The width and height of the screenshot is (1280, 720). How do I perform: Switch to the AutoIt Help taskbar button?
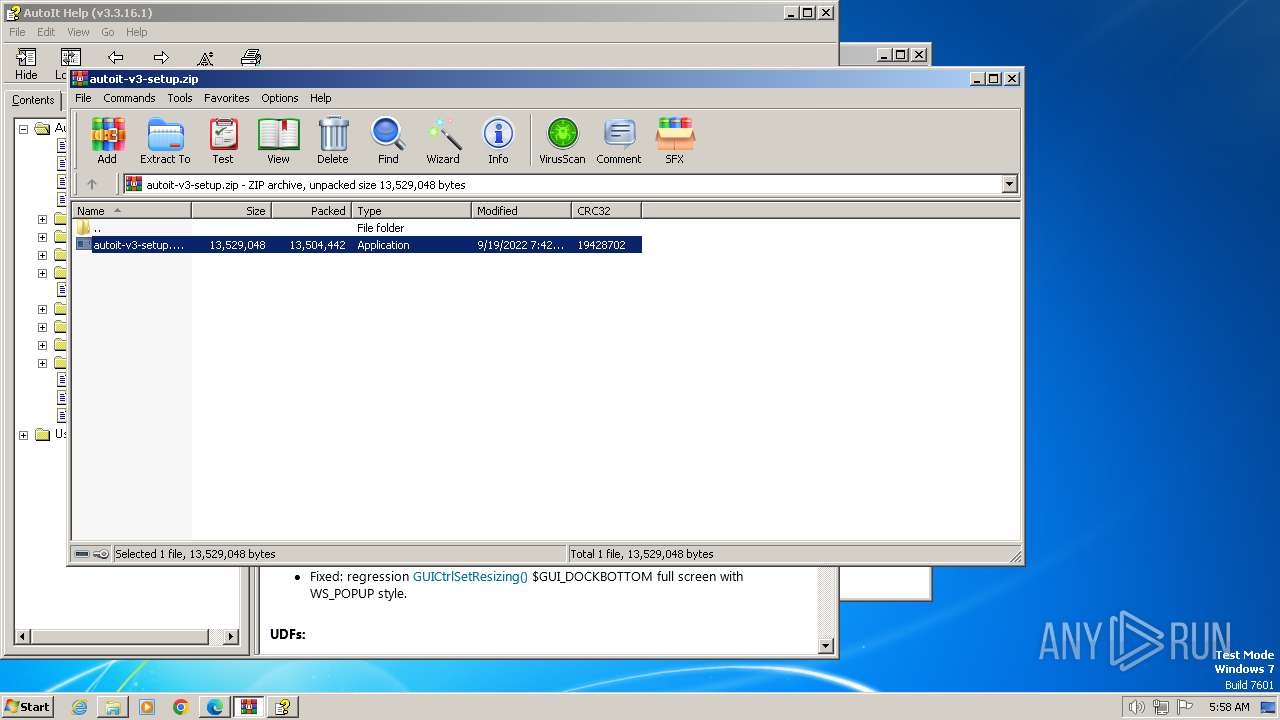[283, 707]
